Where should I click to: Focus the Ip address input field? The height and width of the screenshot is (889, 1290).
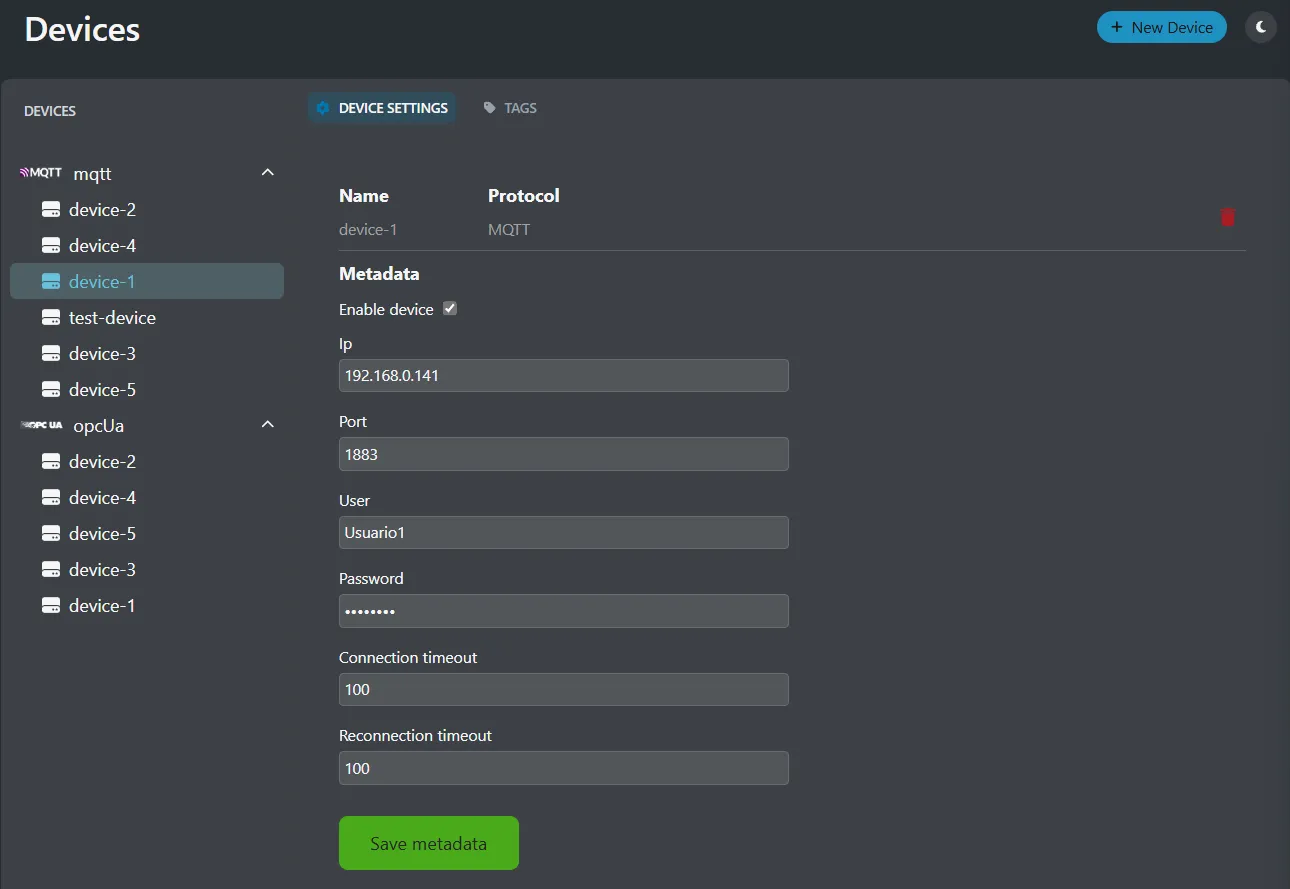coord(563,376)
